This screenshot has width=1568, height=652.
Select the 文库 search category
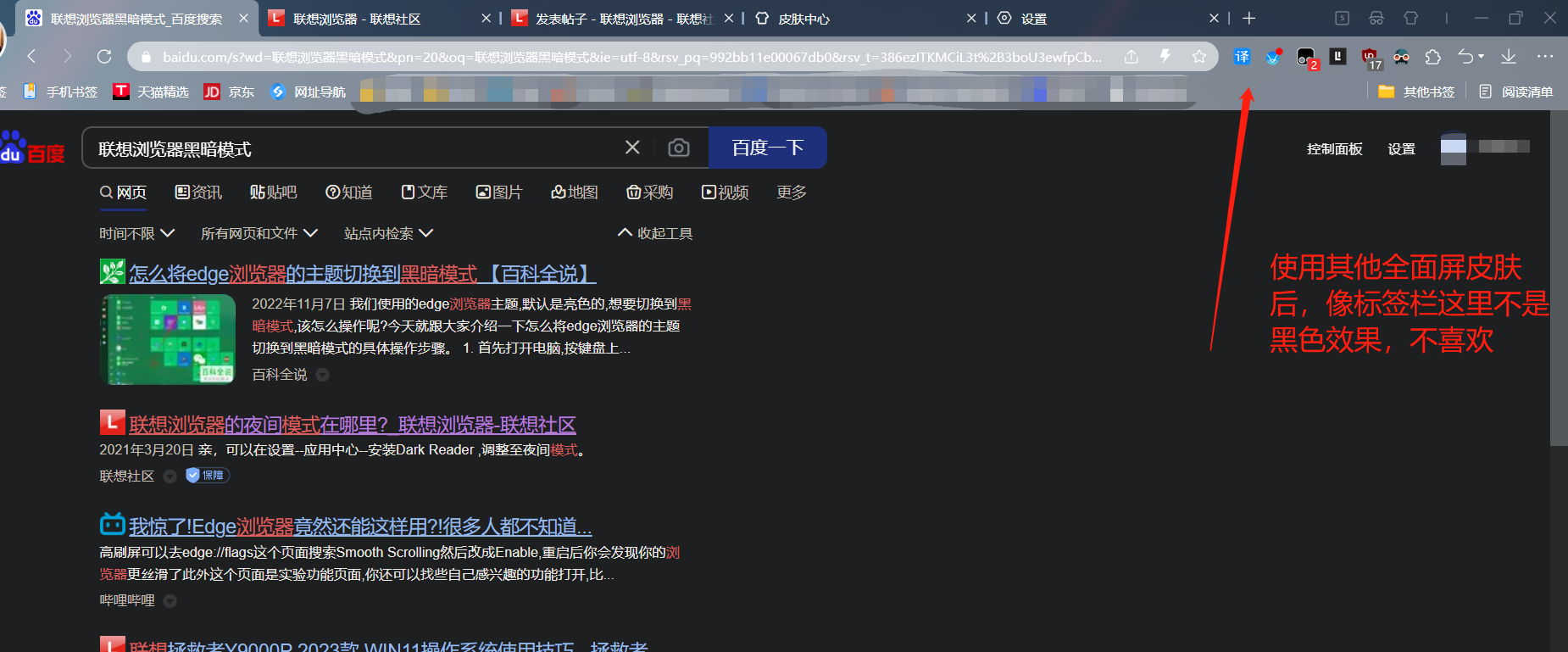pyautogui.click(x=425, y=192)
